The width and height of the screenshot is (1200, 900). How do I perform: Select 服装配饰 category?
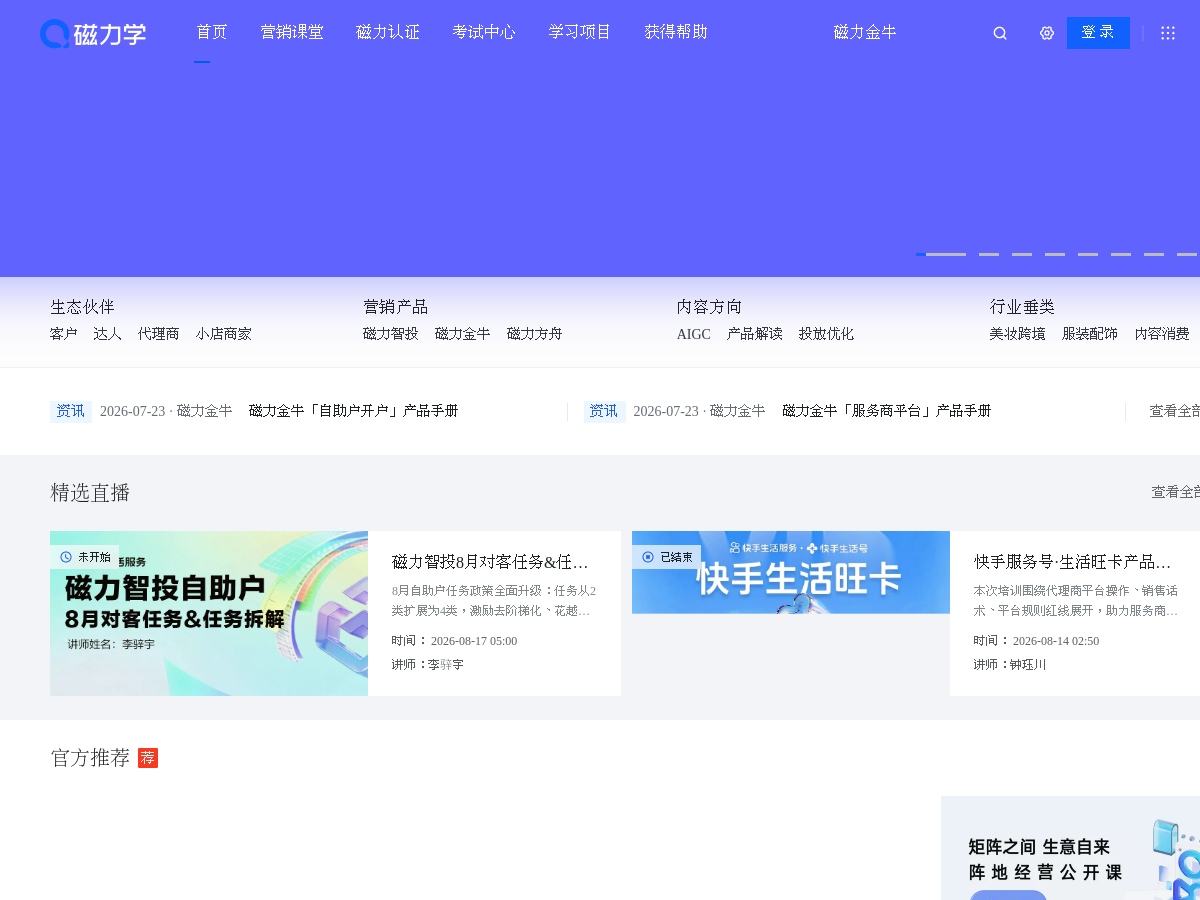click(x=1090, y=334)
